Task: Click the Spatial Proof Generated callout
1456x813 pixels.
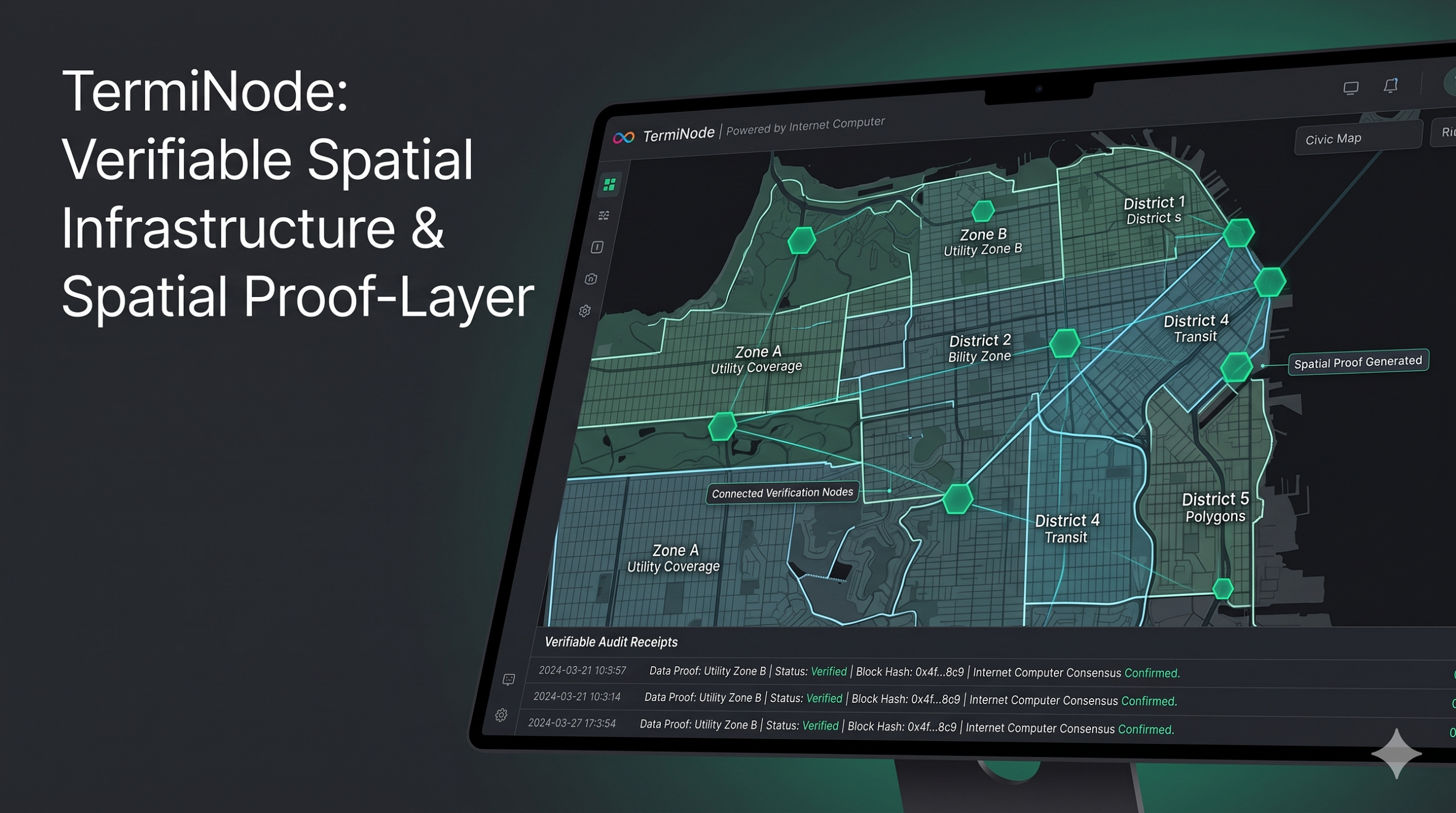Action: click(1358, 362)
